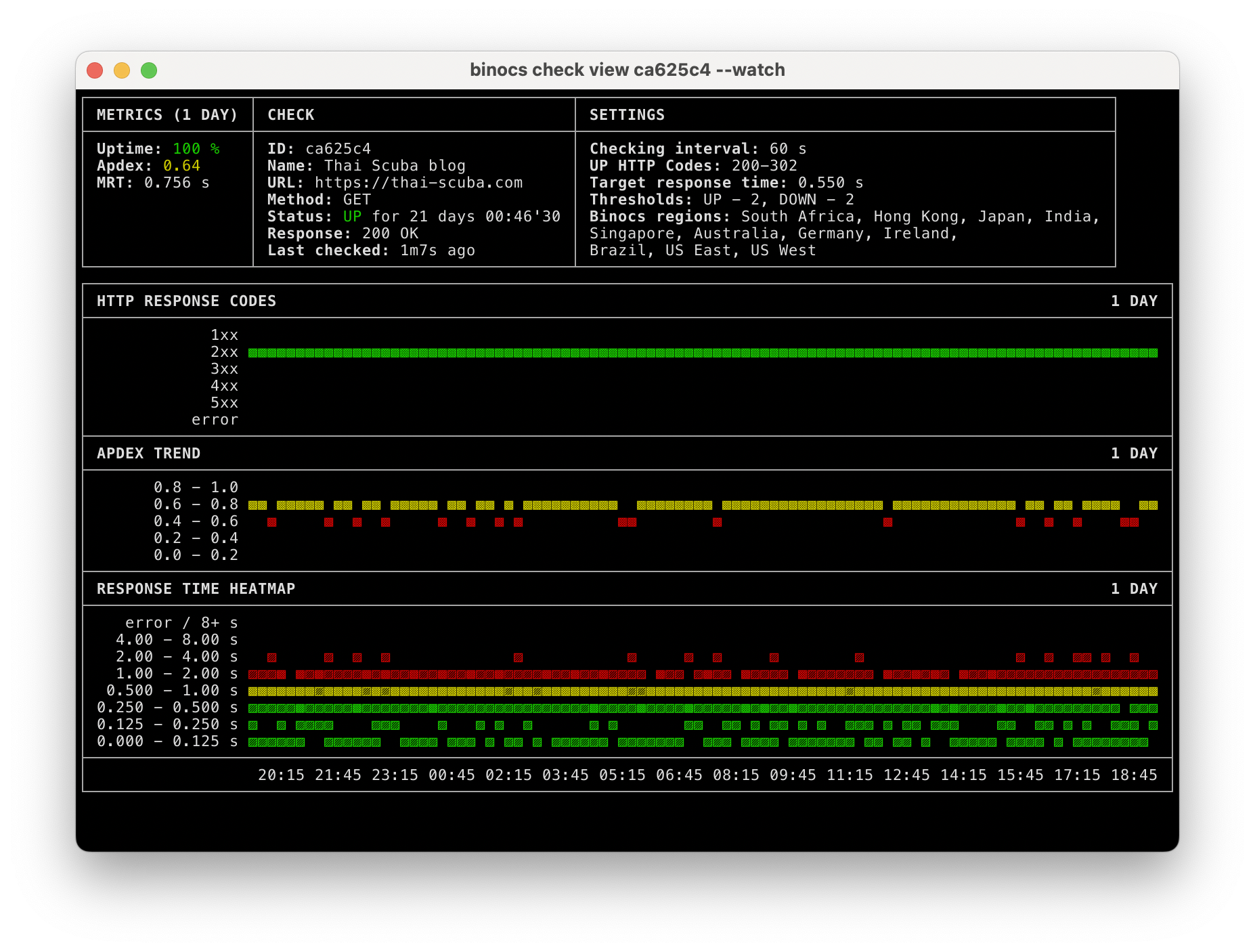Screen dimensions: 1255x952
Task: Click the red close window button
Action: (95, 70)
